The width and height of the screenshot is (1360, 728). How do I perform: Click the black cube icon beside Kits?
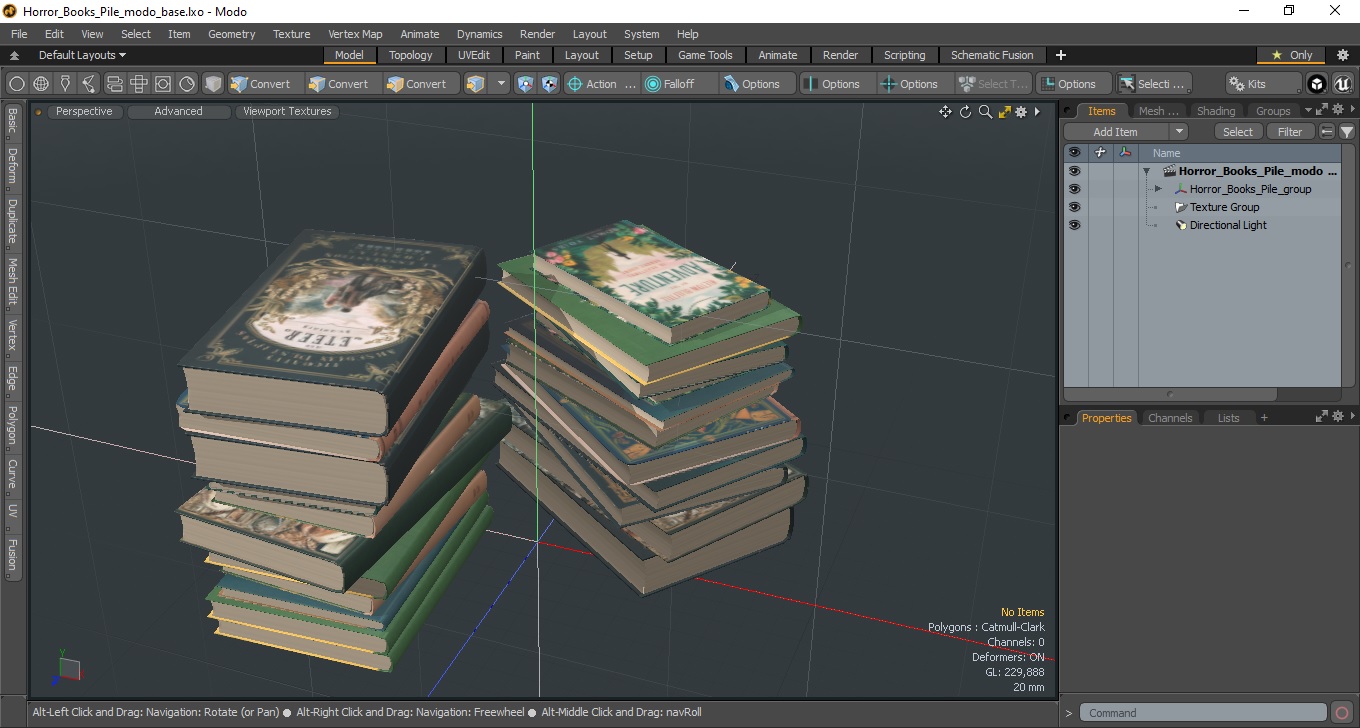pos(1317,84)
